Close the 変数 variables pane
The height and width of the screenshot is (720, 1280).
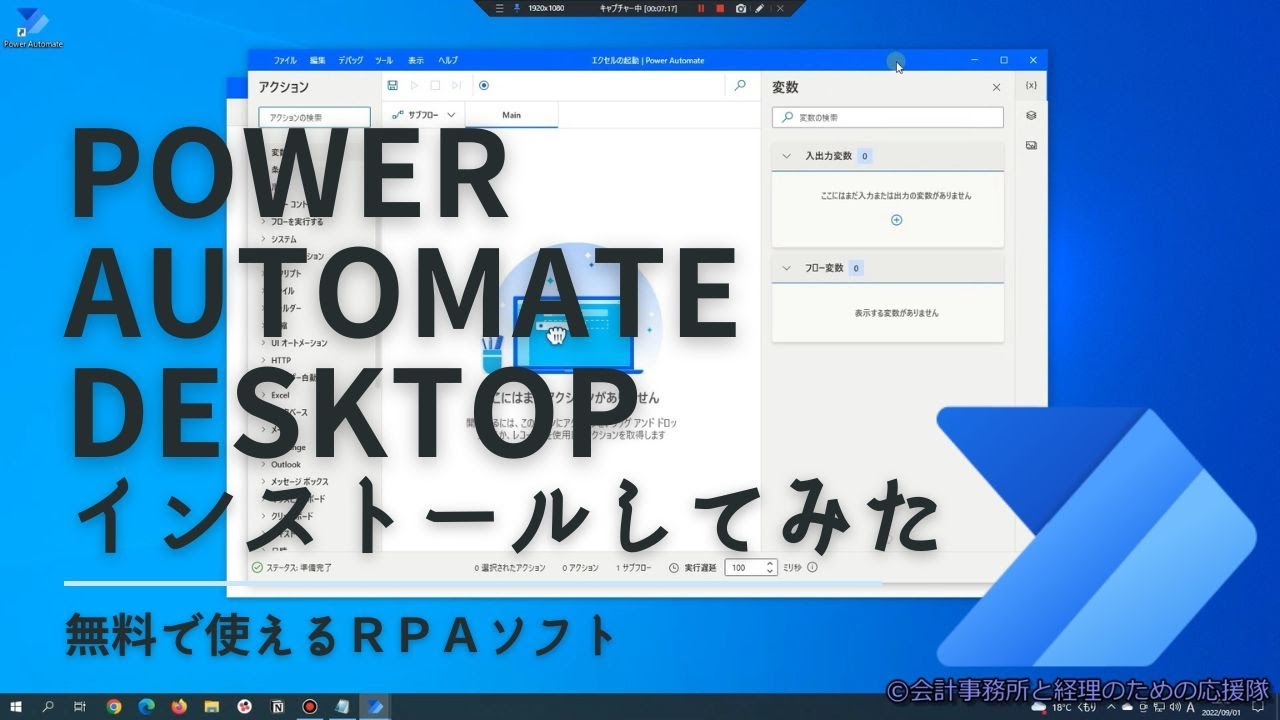(x=996, y=88)
